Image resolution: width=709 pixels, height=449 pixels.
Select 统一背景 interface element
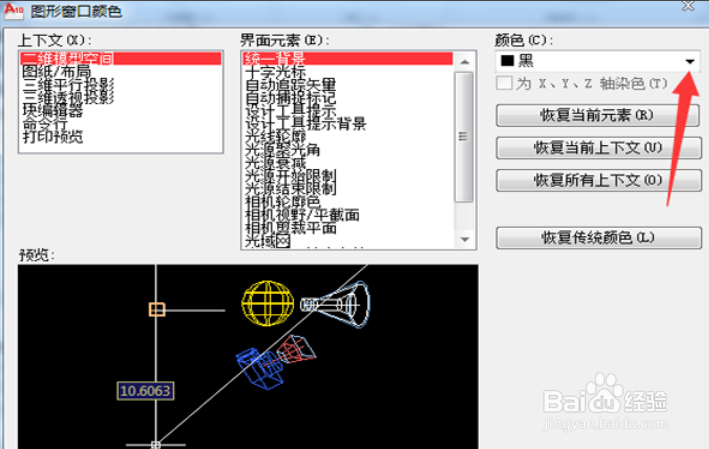tap(347, 58)
